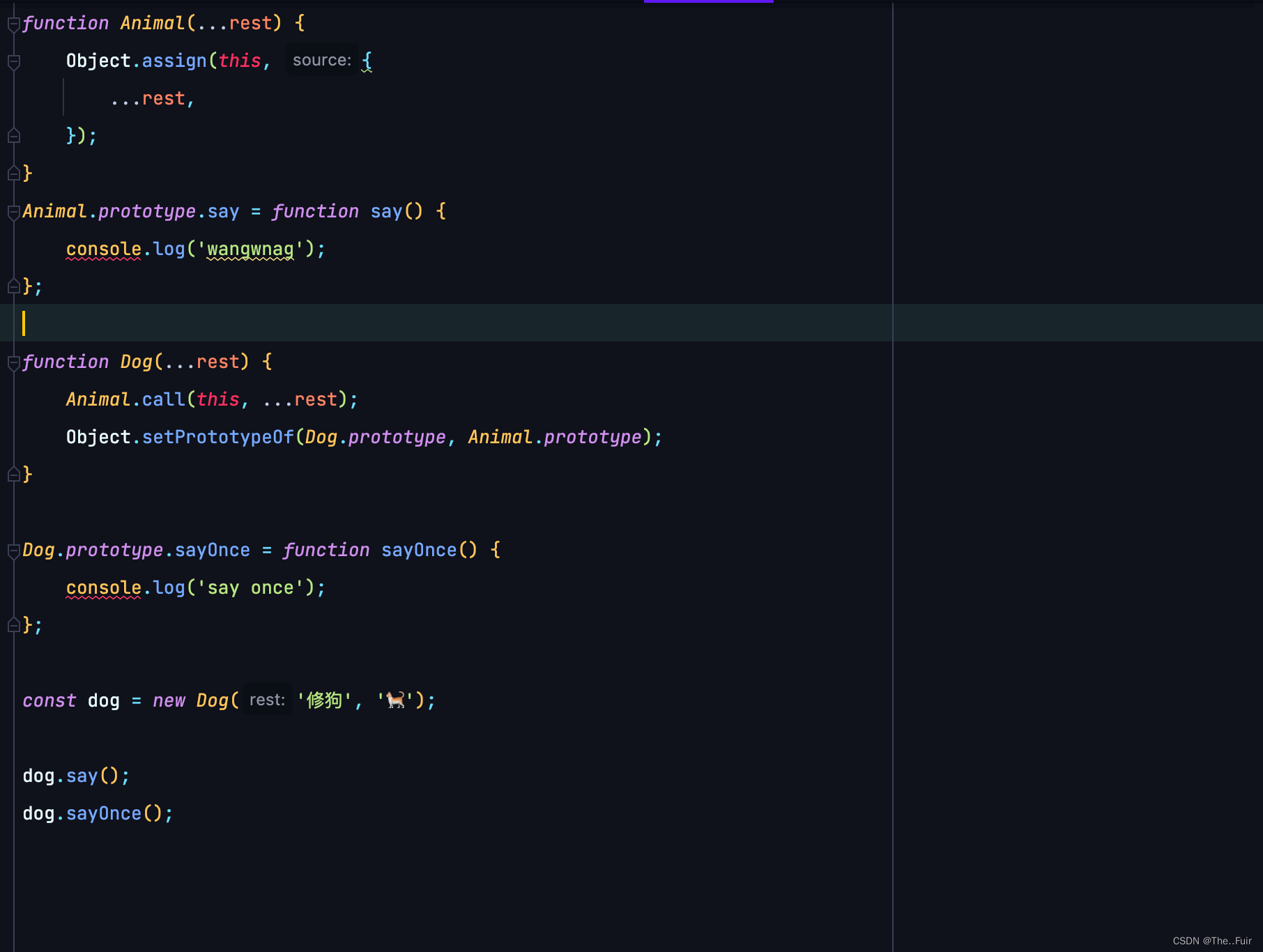Viewport: 1263px width, 952px height.
Task: Click the '修狗' string argument
Action: [323, 700]
